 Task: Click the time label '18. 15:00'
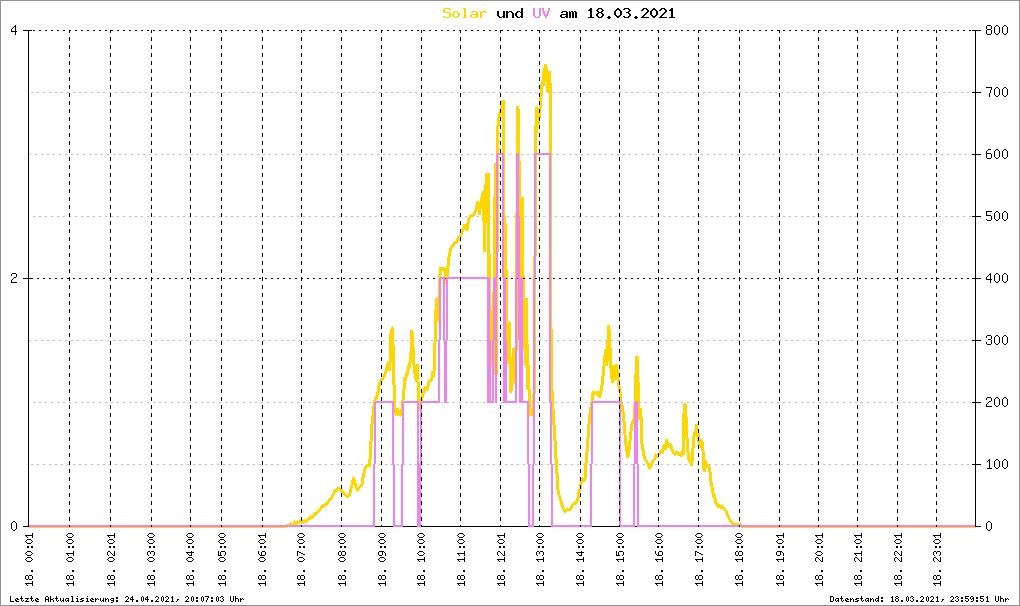coord(620,560)
